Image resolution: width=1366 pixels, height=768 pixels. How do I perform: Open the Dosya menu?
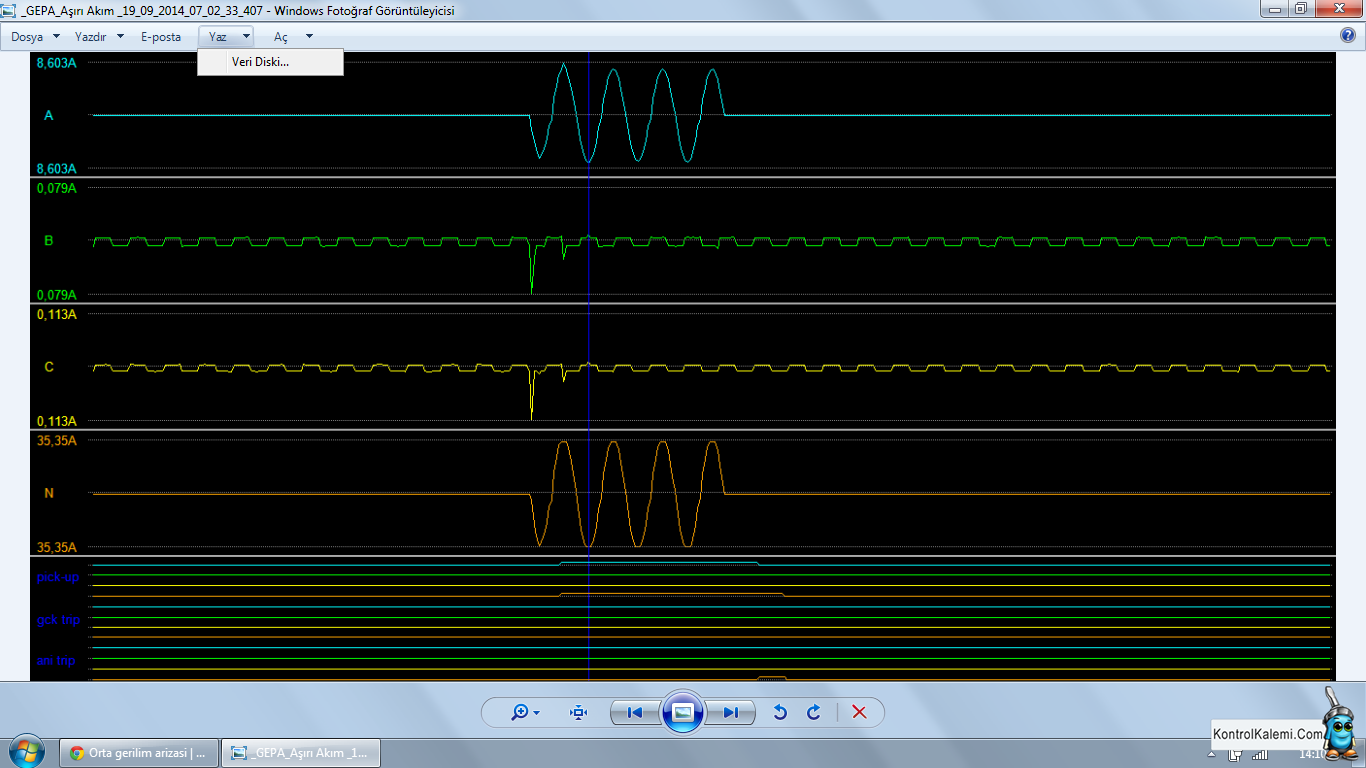[x=35, y=36]
